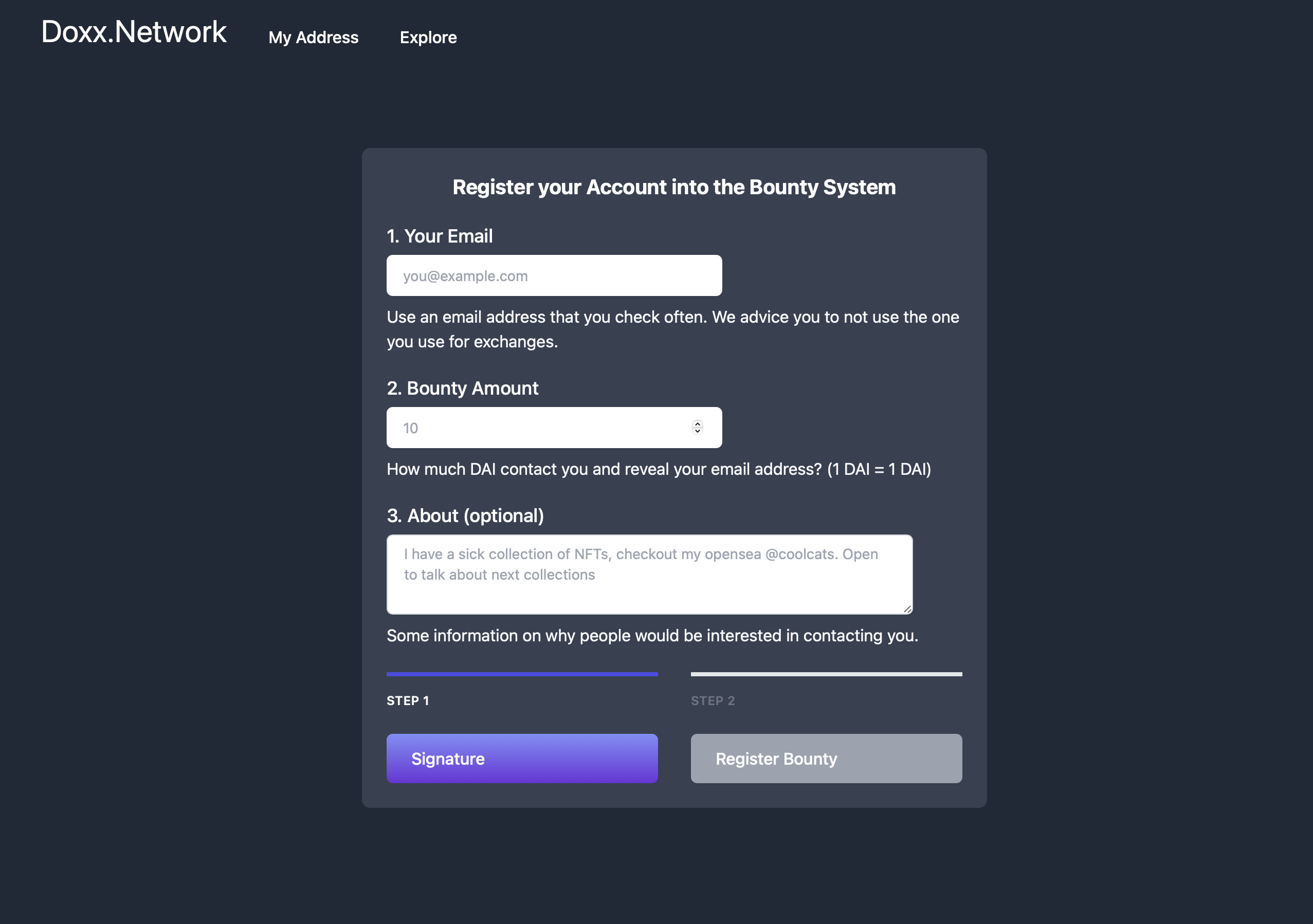Select the STEP 1 label
The width and height of the screenshot is (1313, 924).
tap(408, 701)
